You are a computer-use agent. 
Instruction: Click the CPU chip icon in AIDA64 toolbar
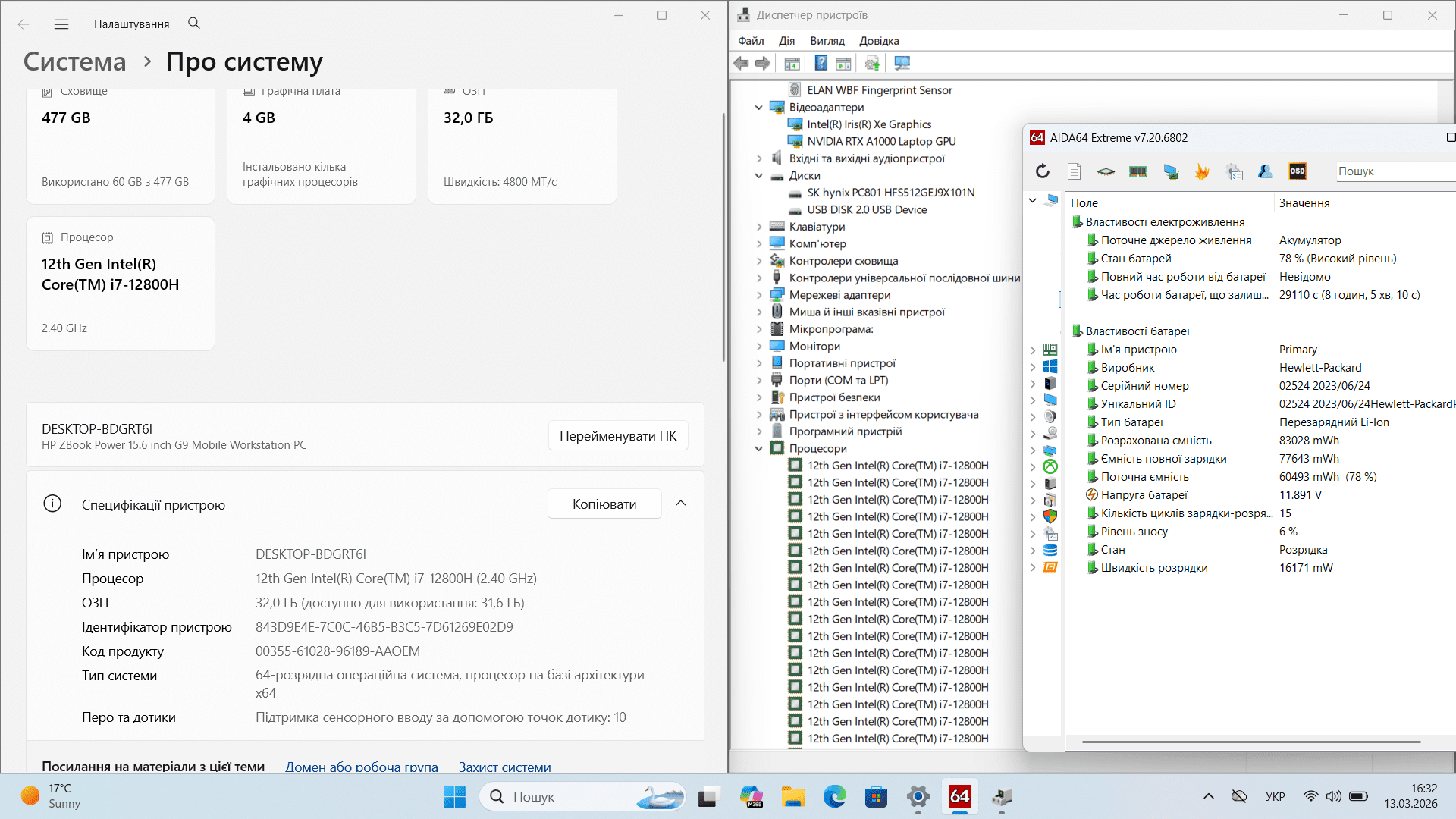click(1106, 171)
